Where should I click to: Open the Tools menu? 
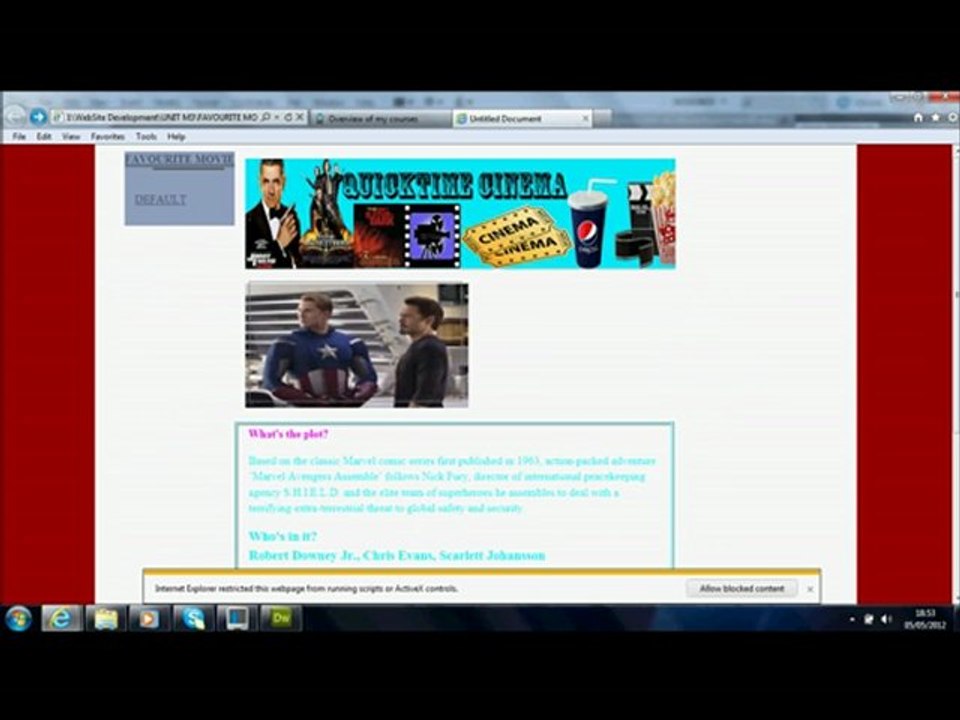tap(146, 137)
